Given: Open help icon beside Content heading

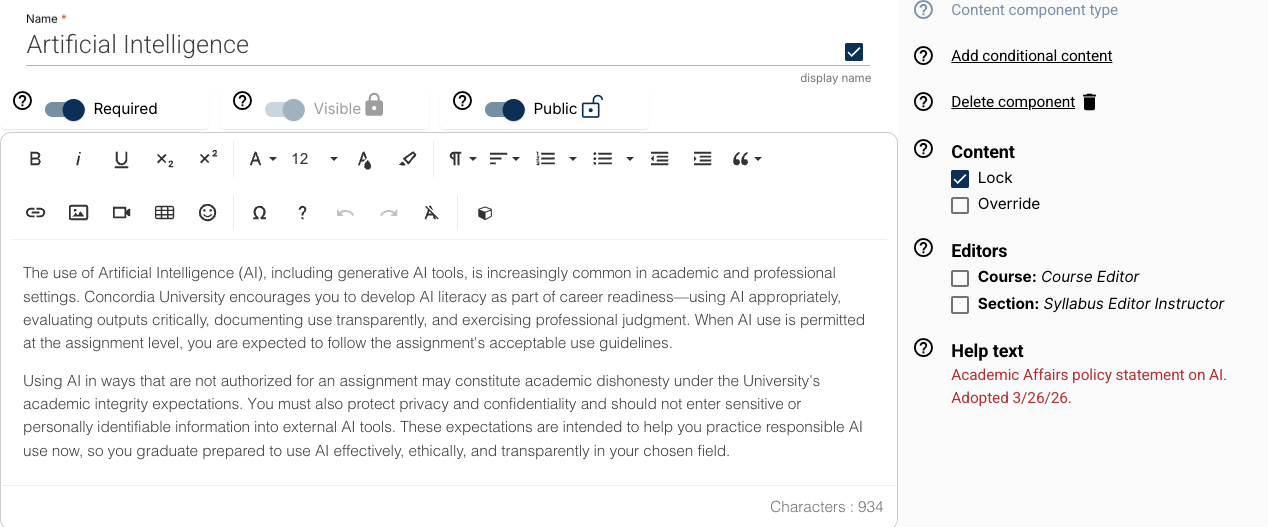Looking at the screenshot, I should tap(924, 148).
